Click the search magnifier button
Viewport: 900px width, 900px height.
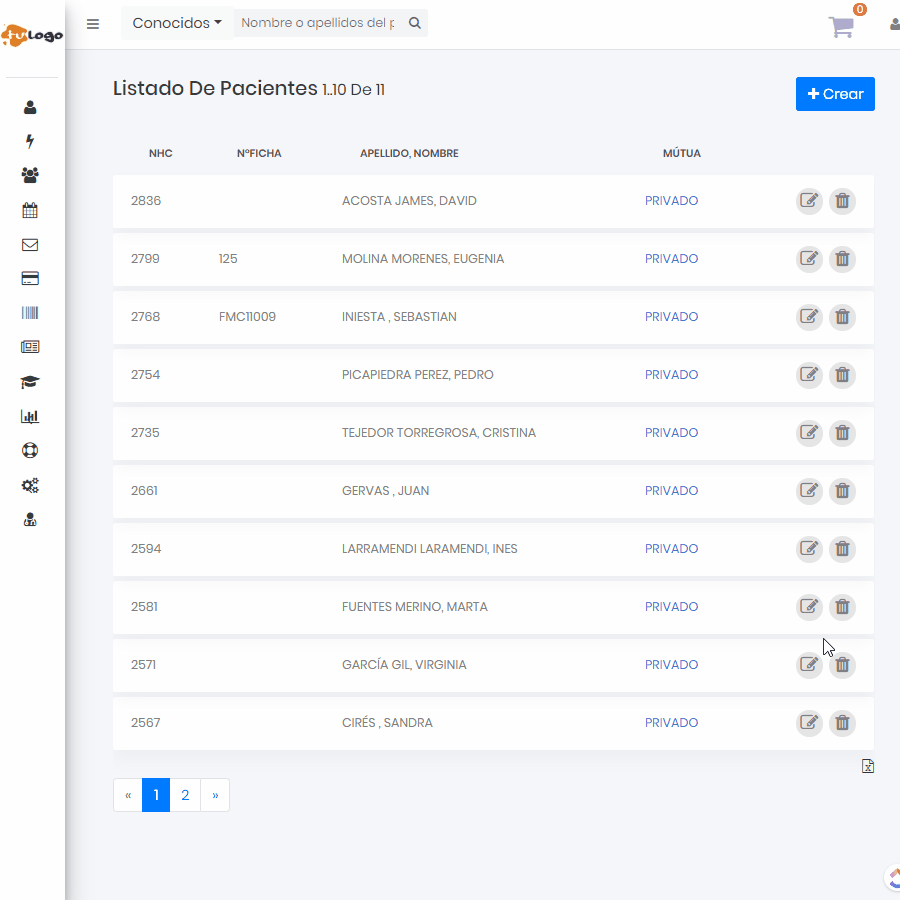tap(415, 23)
